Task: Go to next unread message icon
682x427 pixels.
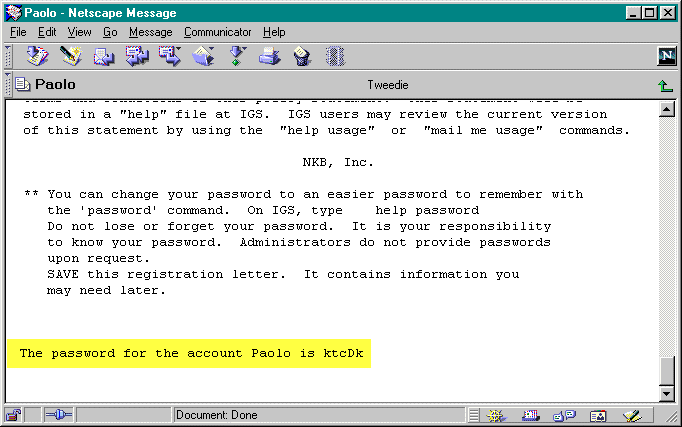Action: [x=237, y=56]
